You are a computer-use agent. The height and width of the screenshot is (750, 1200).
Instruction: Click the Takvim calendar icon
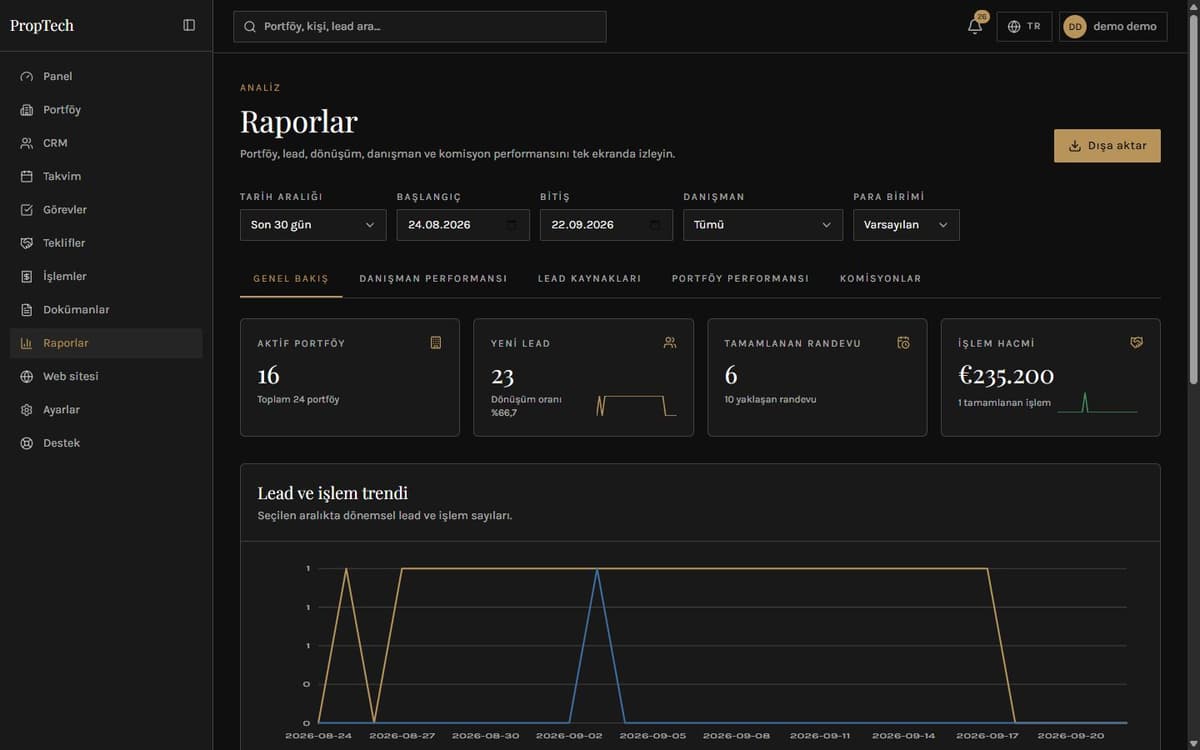click(x=27, y=177)
